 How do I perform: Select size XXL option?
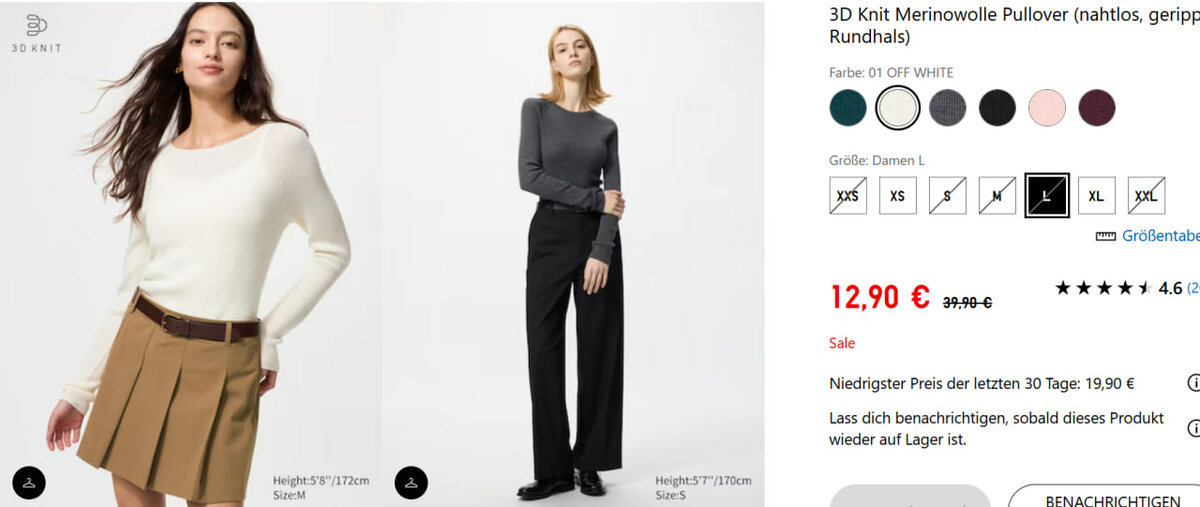(x=1146, y=195)
